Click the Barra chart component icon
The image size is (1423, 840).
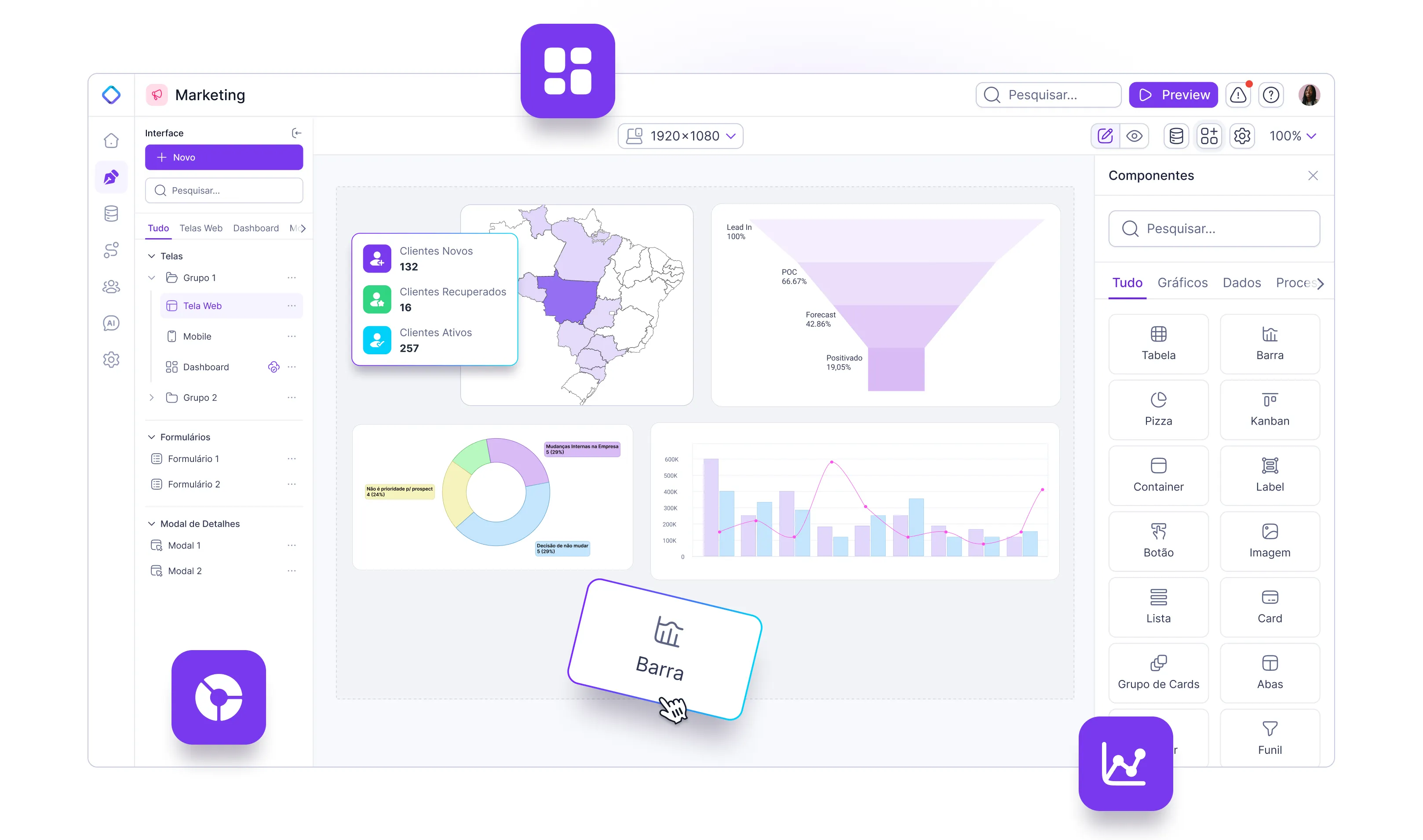click(x=1270, y=343)
